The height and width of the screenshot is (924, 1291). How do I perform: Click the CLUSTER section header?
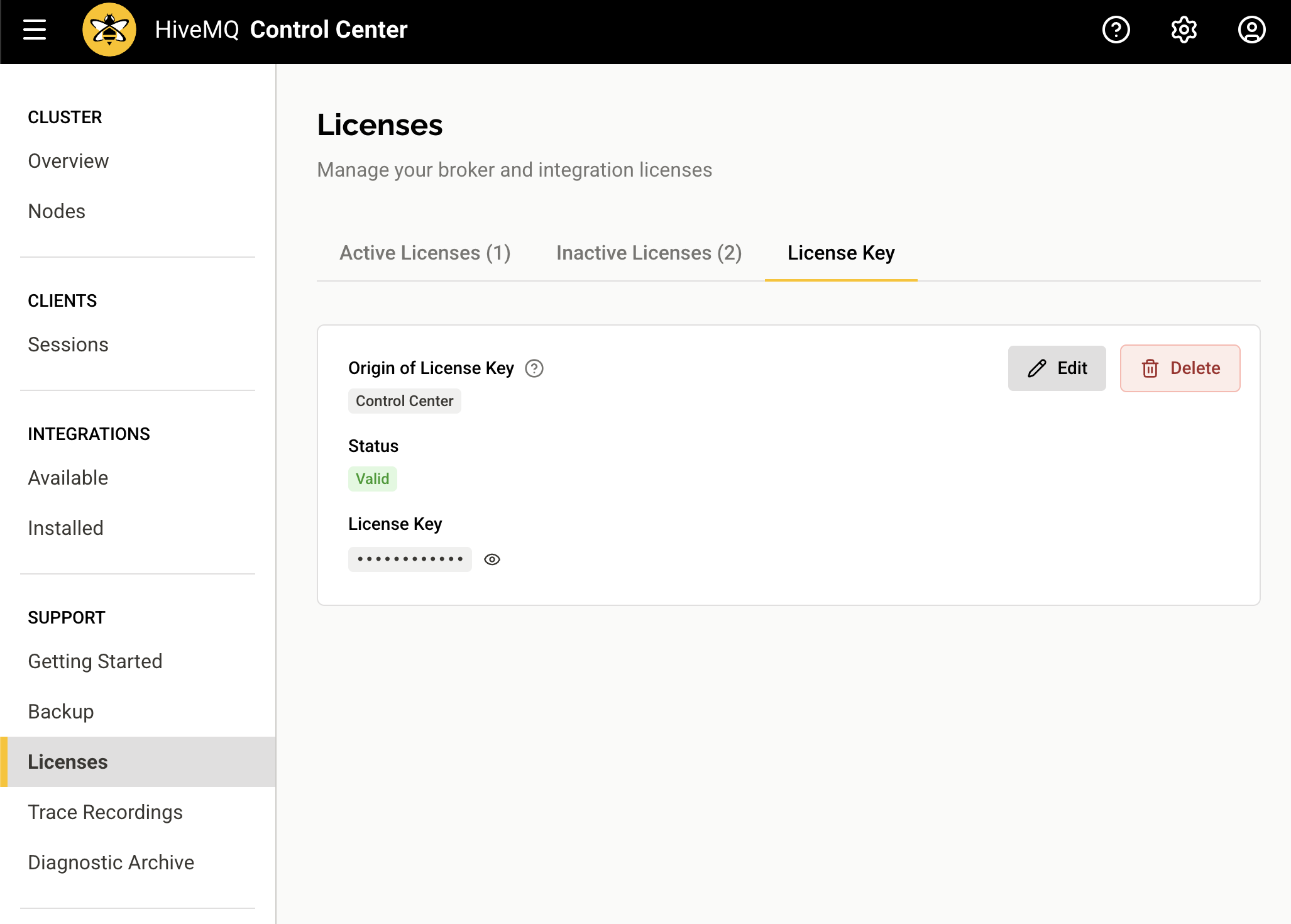point(65,117)
